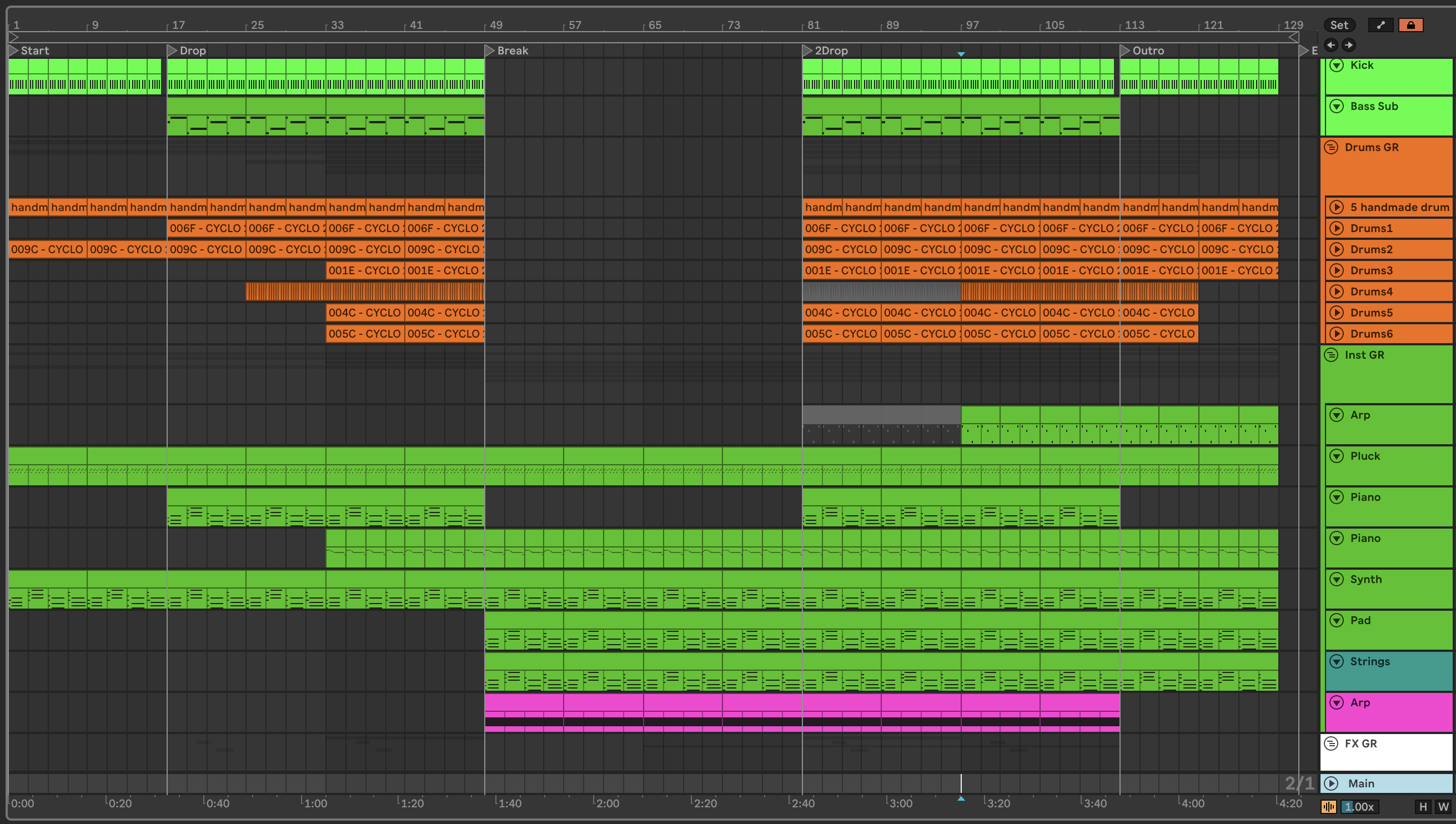Jump to next locator arrow

(x=1348, y=45)
